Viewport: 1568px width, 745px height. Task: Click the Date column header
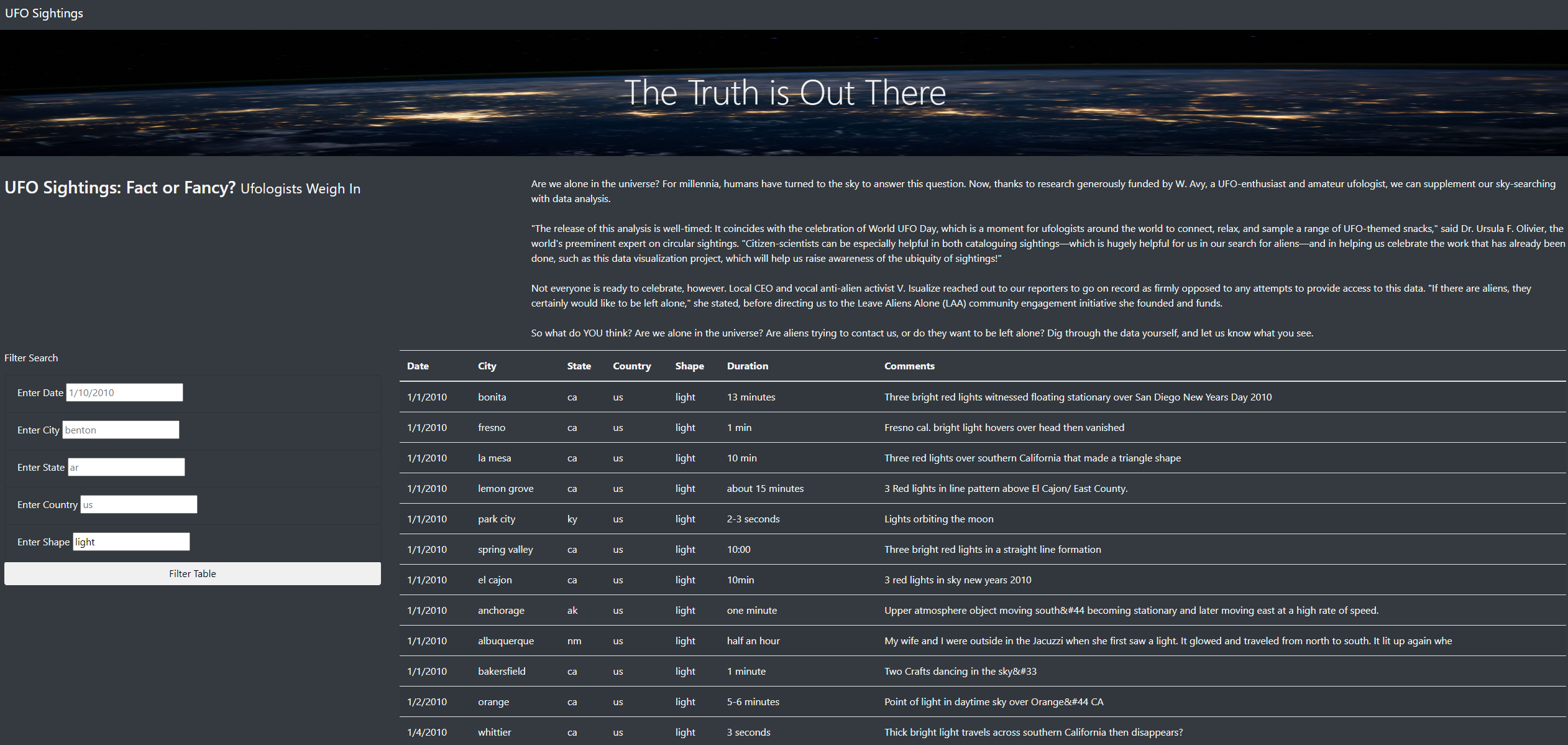click(x=417, y=366)
